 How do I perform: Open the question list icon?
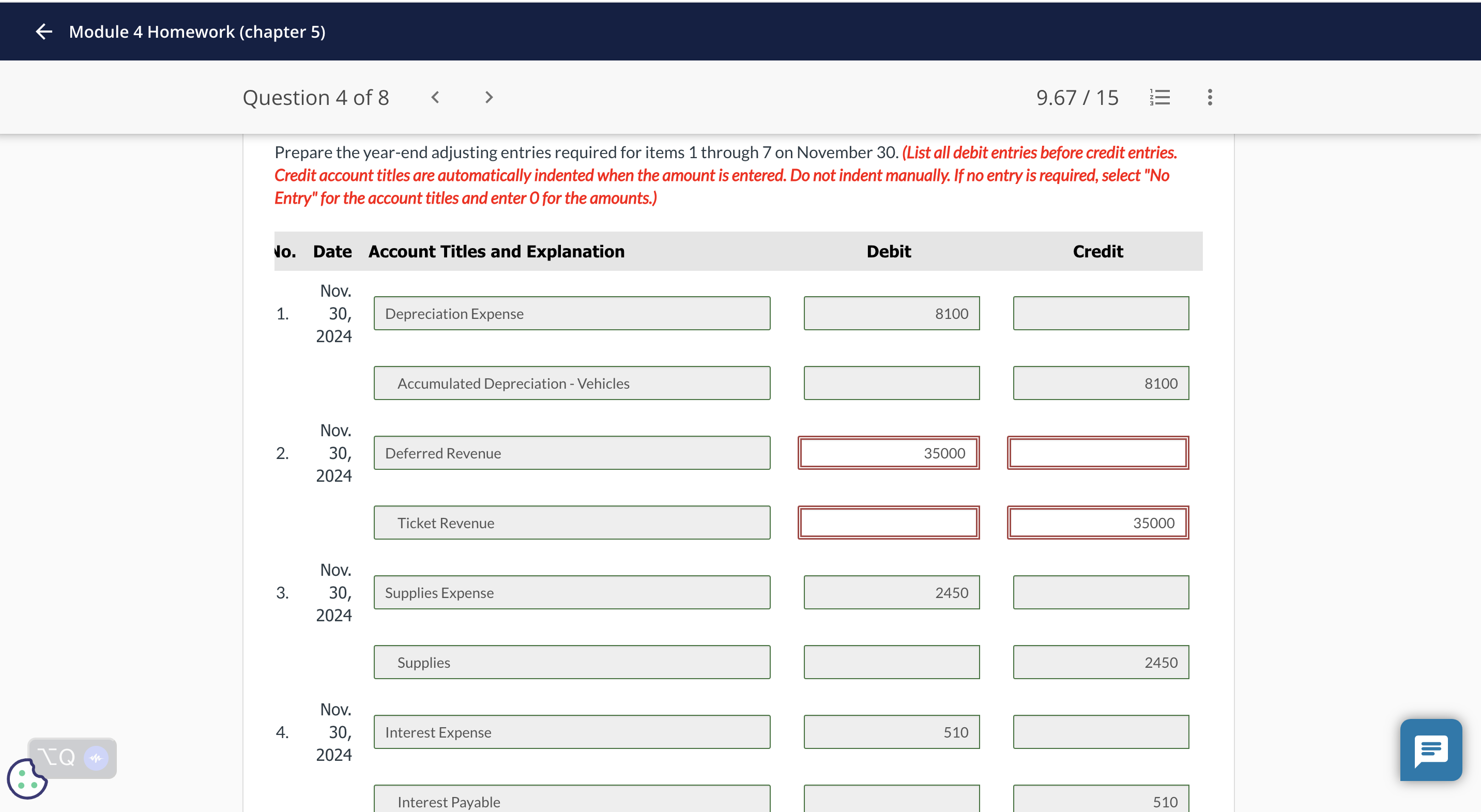pos(1159,97)
